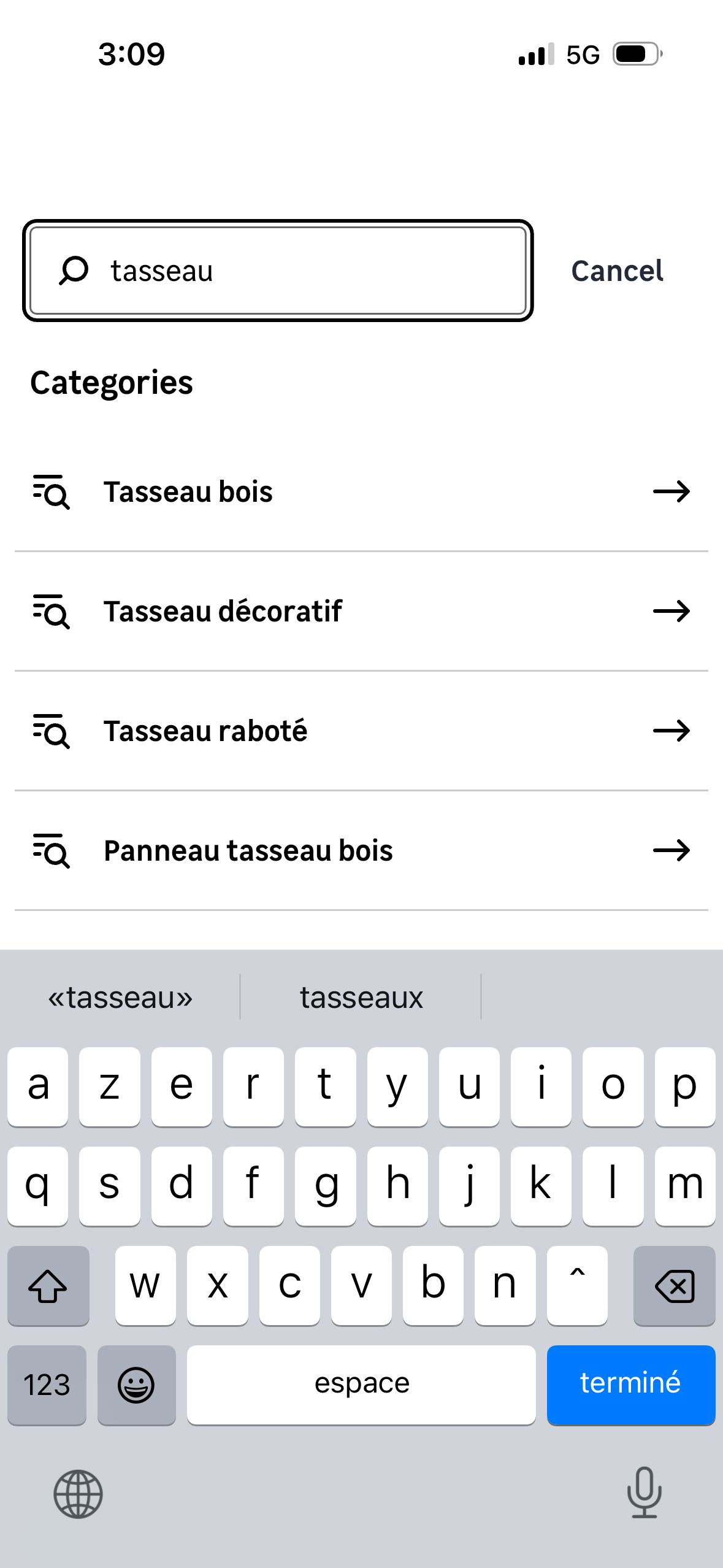Tap the category search icon beside Tasseau décoratif
The width and height of the screenshot is (723, 1568).
tap(52, 611)
